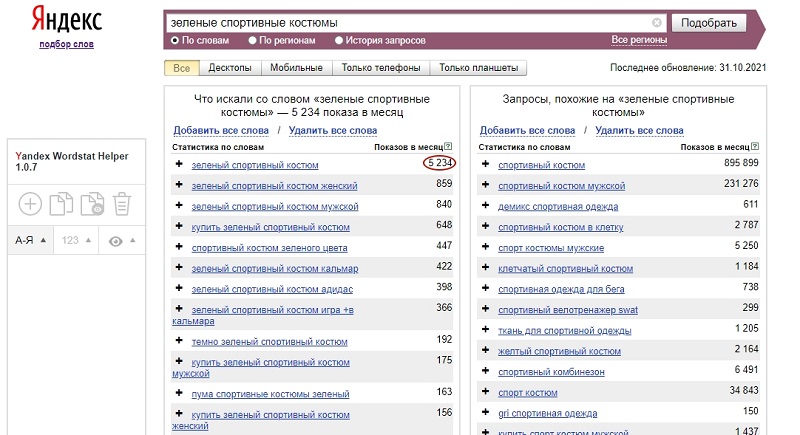Sort by frequency with 123 dropdown
Image resolution: width=800 pixels, height=435 pixels.
76,240
